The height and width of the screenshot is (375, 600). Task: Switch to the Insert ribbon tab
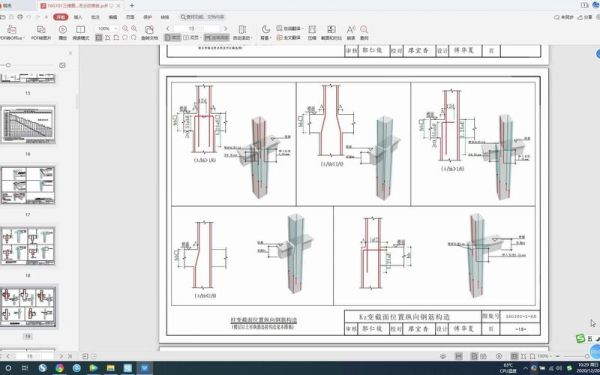click(x=78, y=17)
